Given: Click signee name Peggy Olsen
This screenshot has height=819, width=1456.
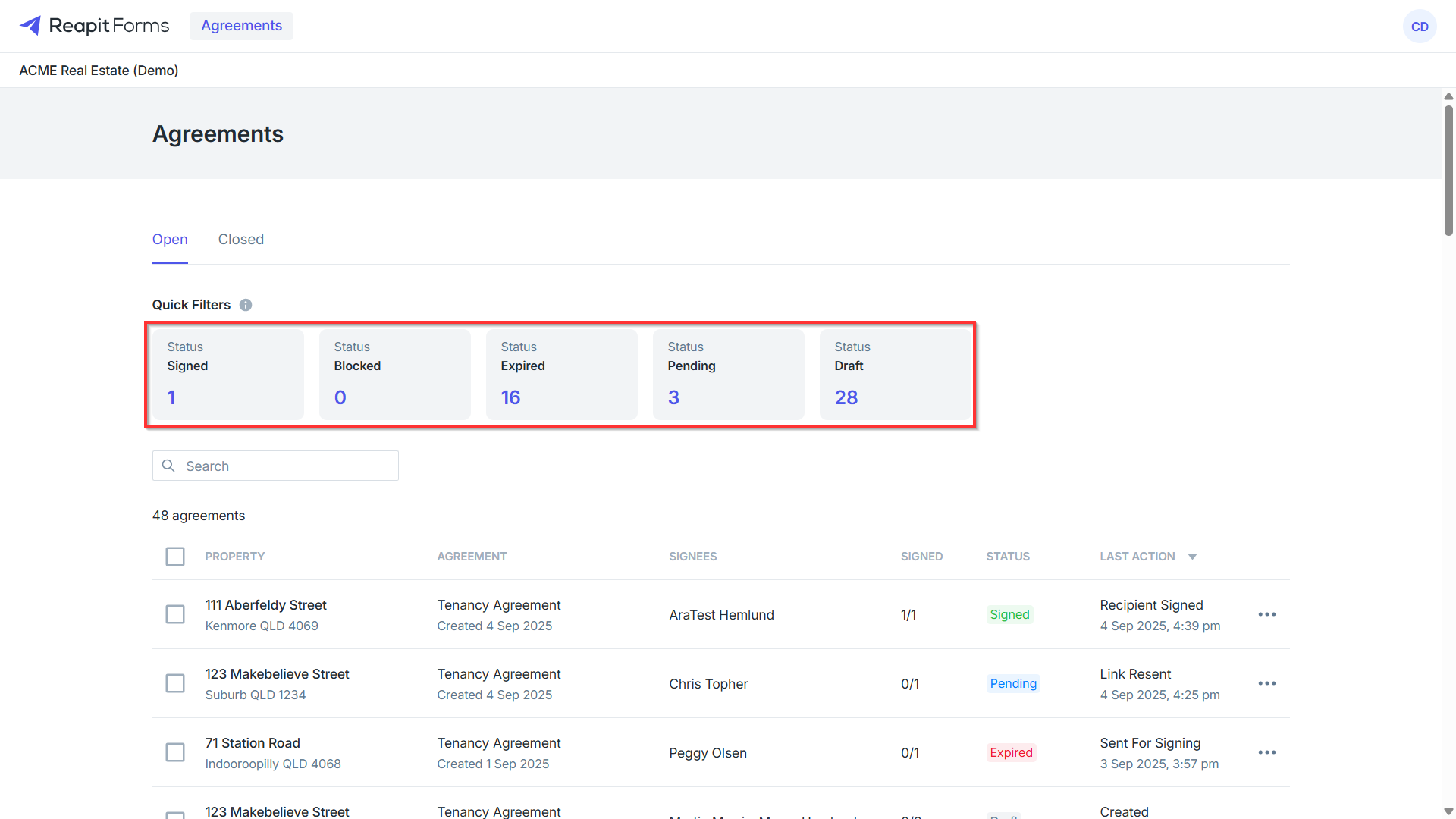Looking at the screenshot, I should [708, 753].
